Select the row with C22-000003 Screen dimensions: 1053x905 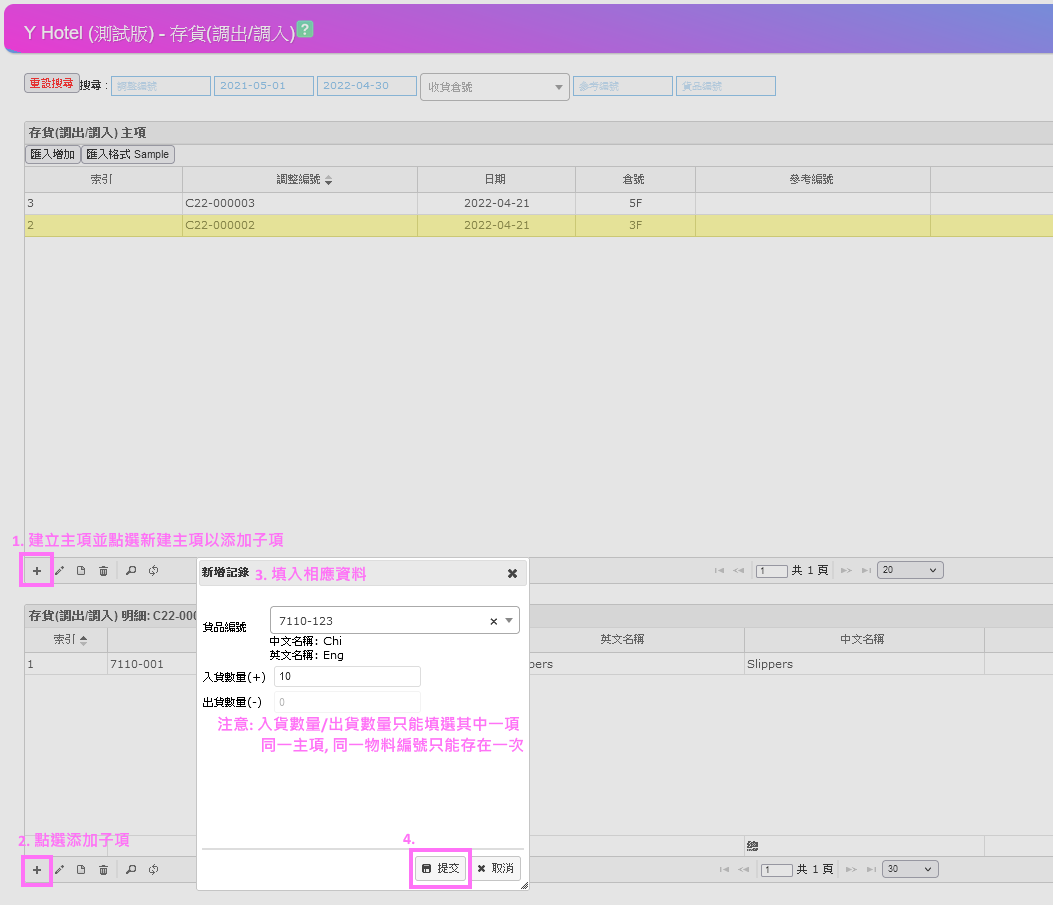pos(299,203)
